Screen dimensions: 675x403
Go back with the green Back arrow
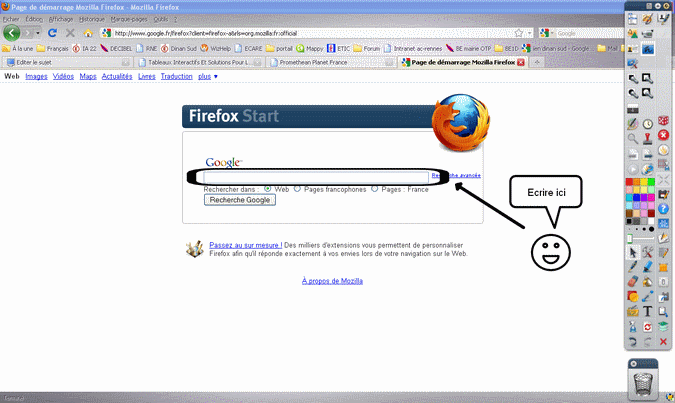pyautogui.click(x=12, y=33)
